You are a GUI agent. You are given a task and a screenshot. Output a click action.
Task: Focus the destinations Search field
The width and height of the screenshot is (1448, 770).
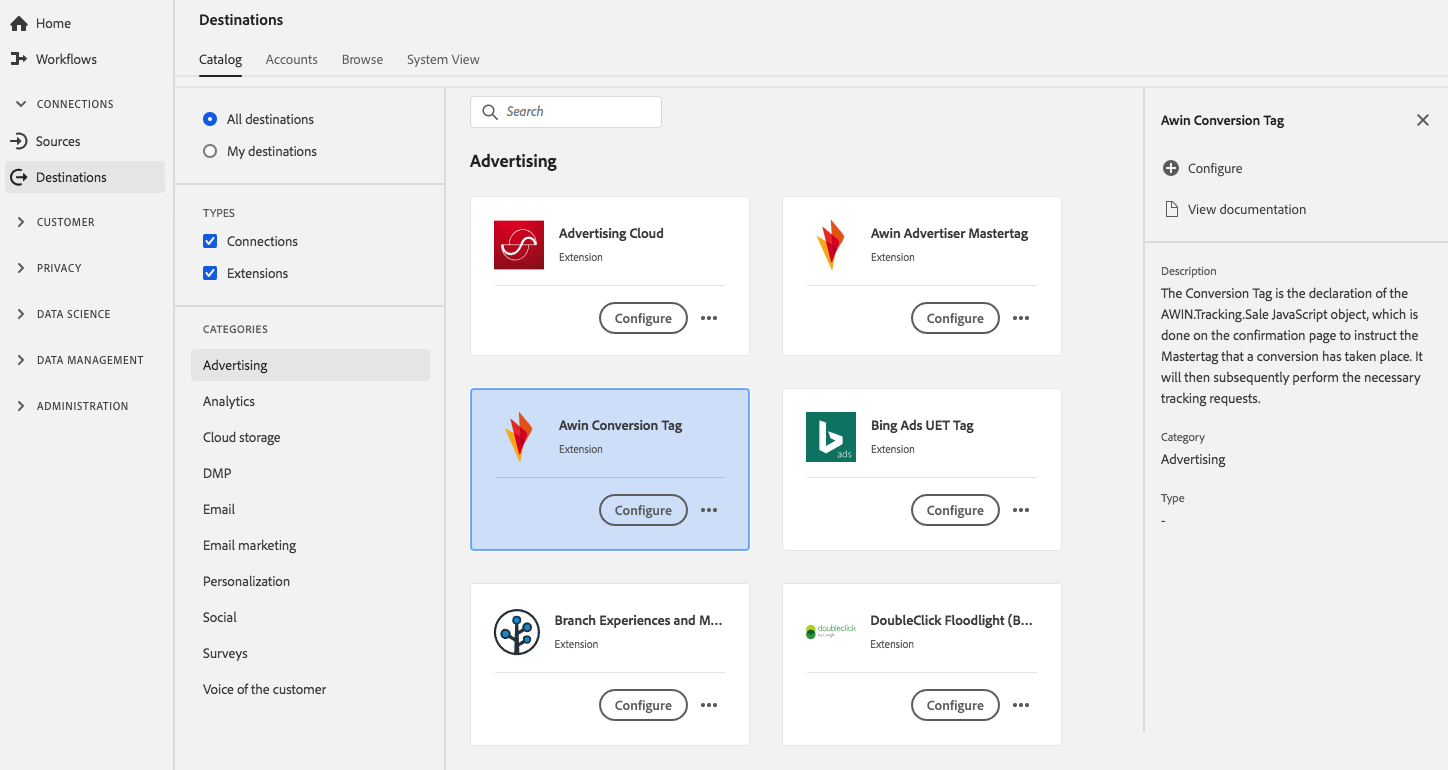coord(566,112)
